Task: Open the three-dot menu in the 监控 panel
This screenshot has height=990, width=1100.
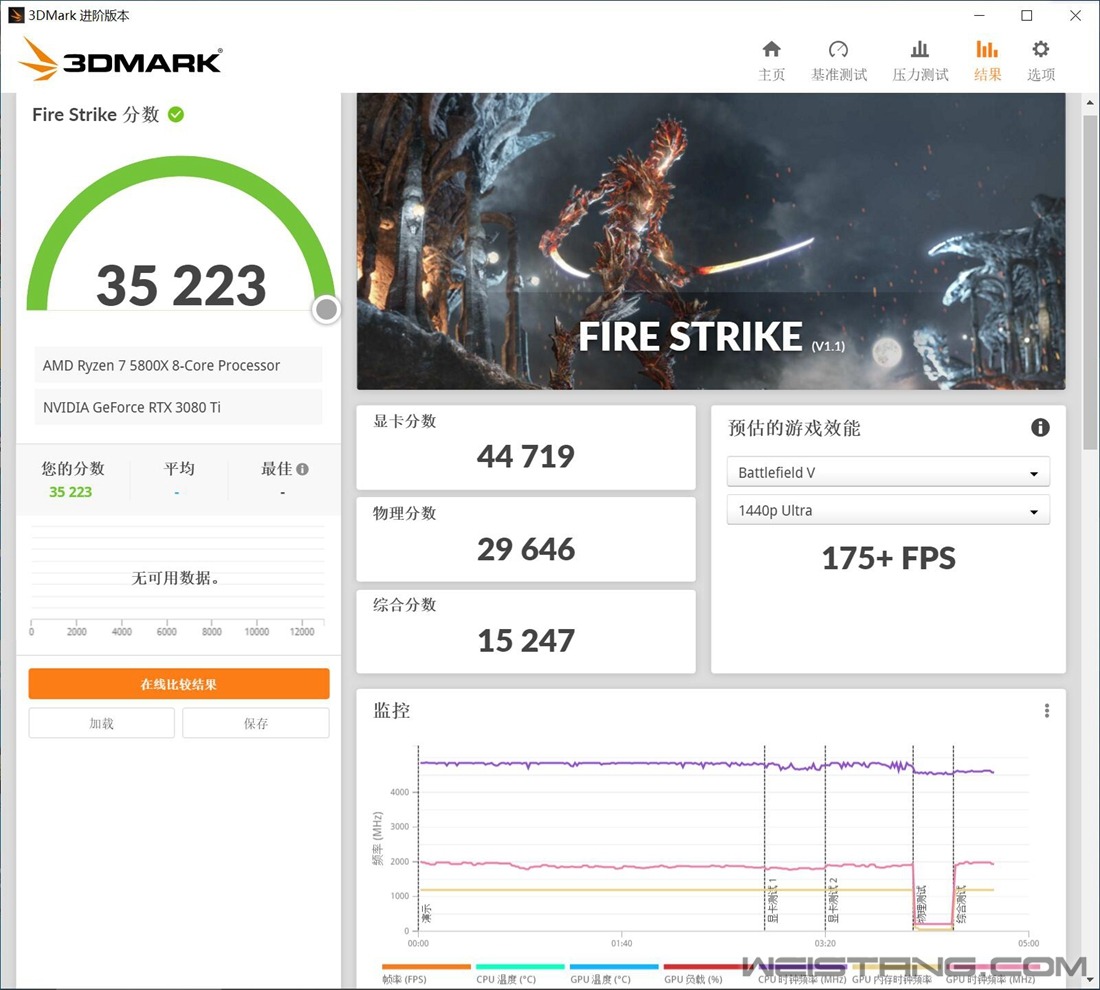Action: (1047, 711)
